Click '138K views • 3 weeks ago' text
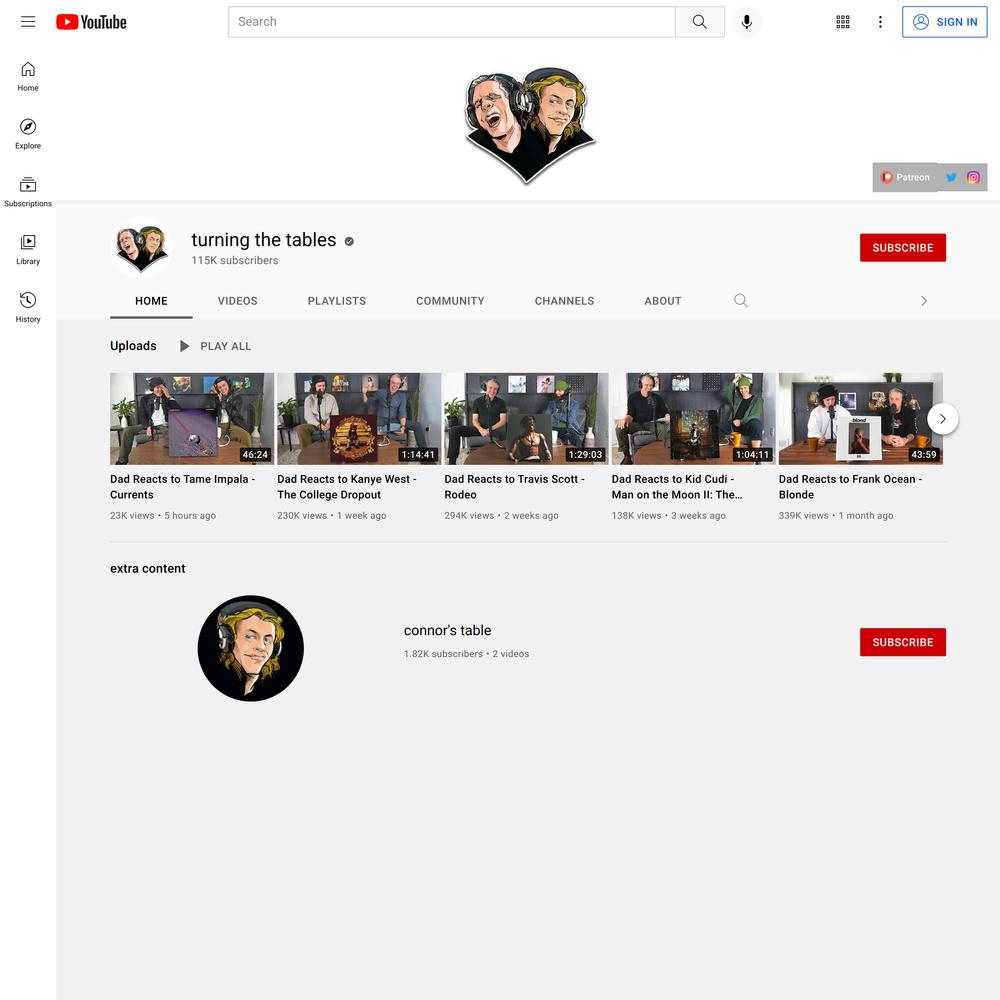 click(668, 515)
